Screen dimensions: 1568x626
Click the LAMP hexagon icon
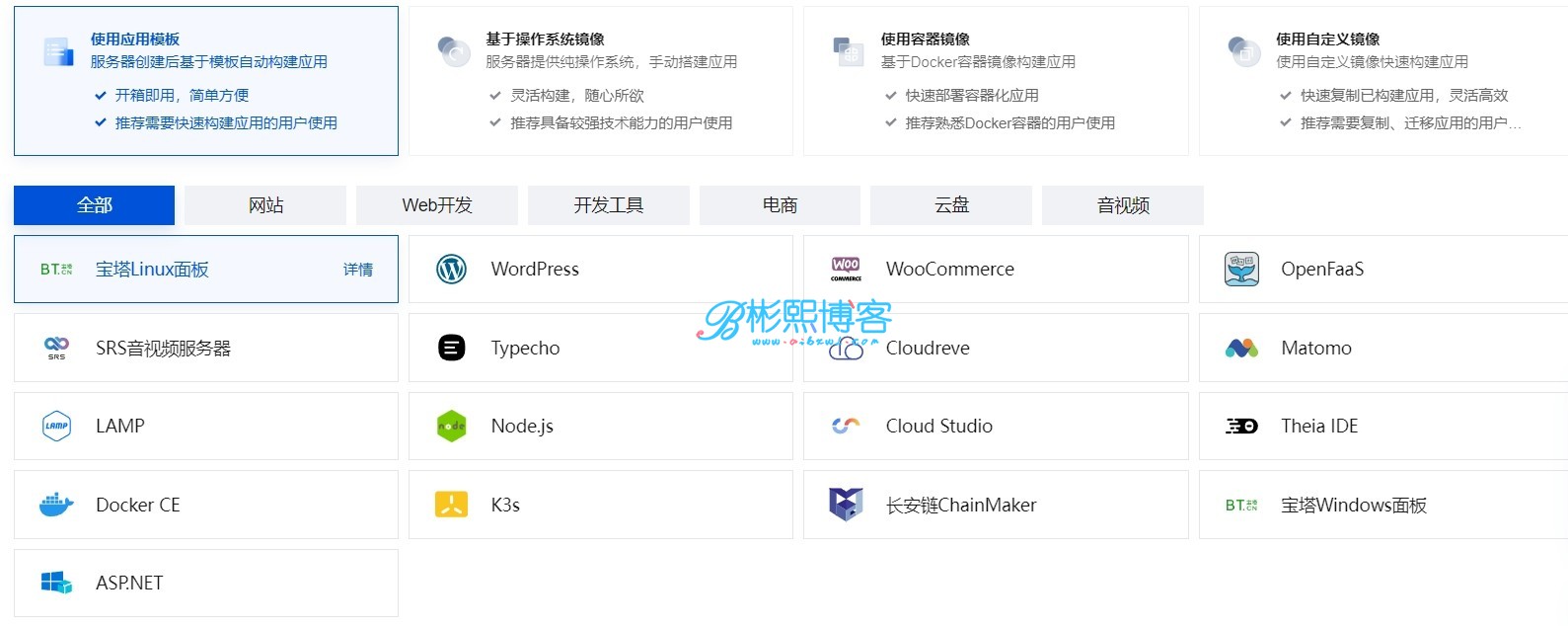coord(57,426)
